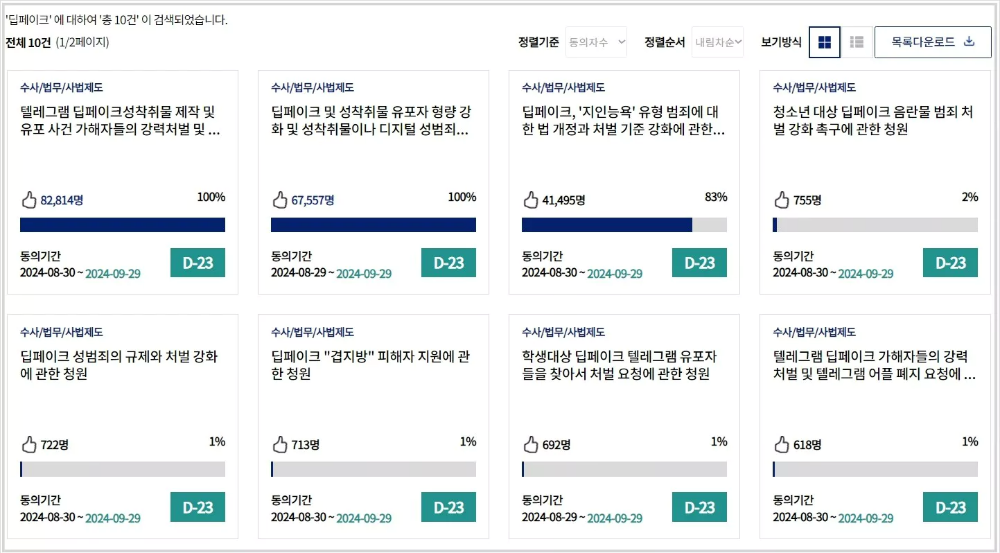Click 수사/법무/사법제도 category on 학생대상 딥페이크 card
Viewport: 1000px width, 553px height.
(563, 332)
